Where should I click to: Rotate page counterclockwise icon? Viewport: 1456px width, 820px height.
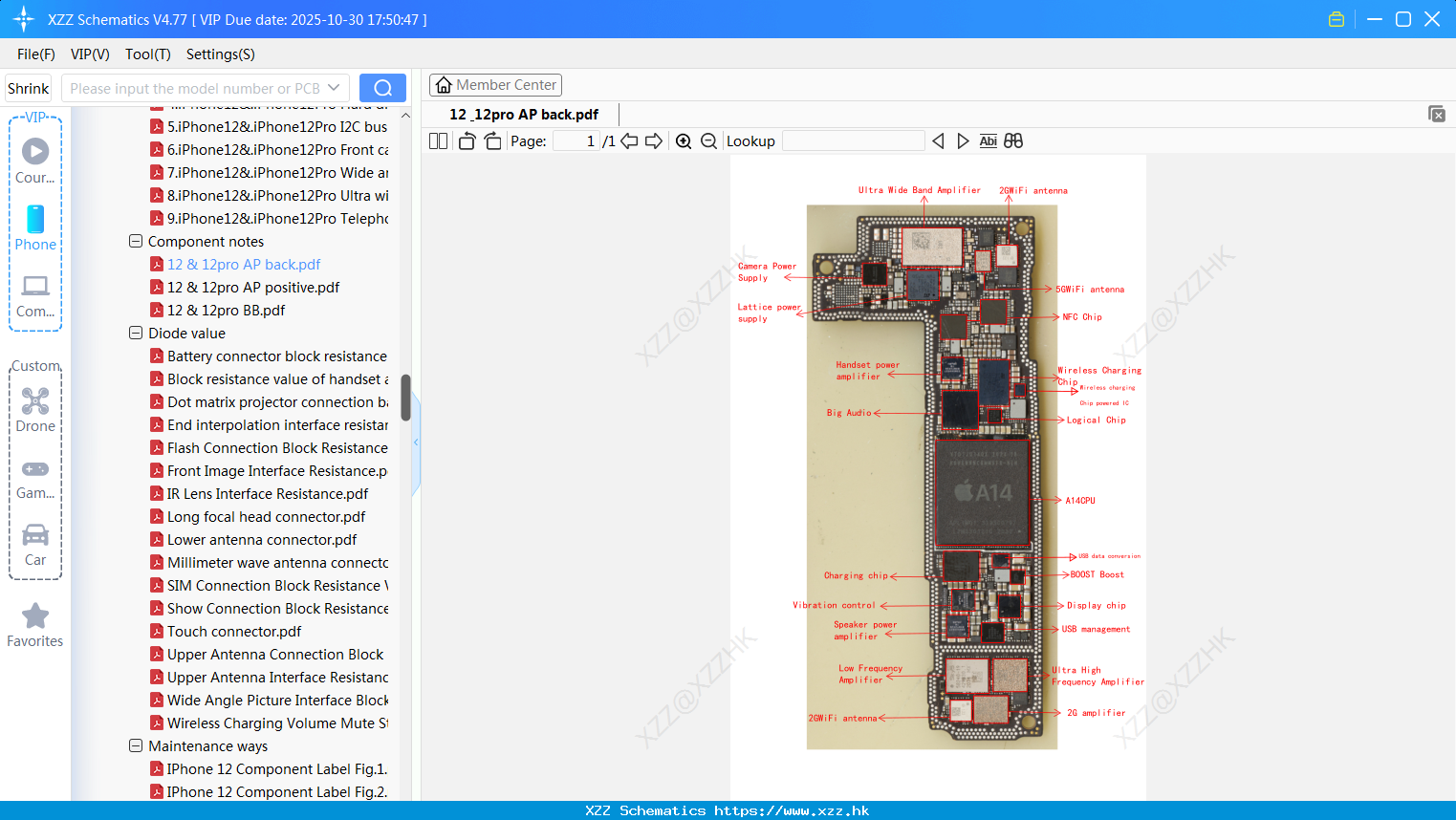tap(467, 141)
